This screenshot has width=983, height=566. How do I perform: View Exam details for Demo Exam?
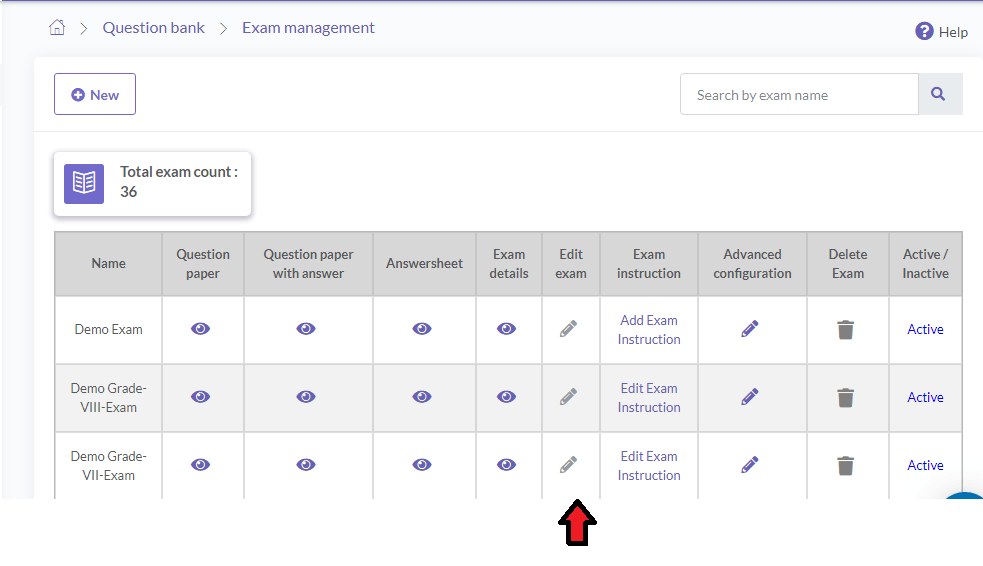(507, 329)
